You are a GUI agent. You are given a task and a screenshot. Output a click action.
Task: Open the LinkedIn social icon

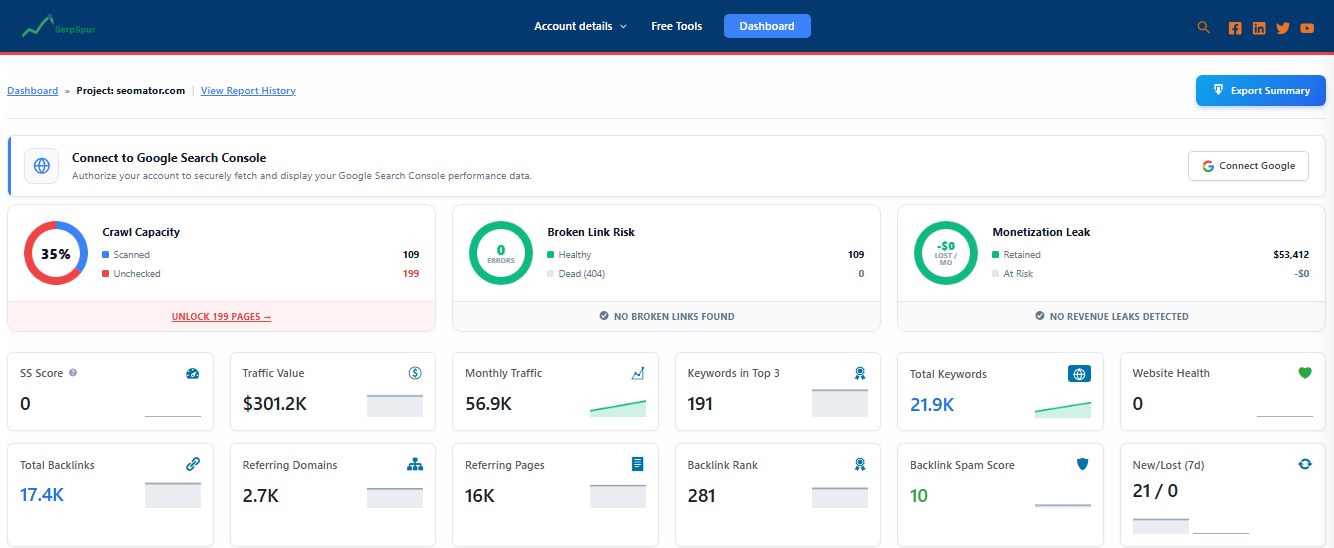(x=1259, y=28)
